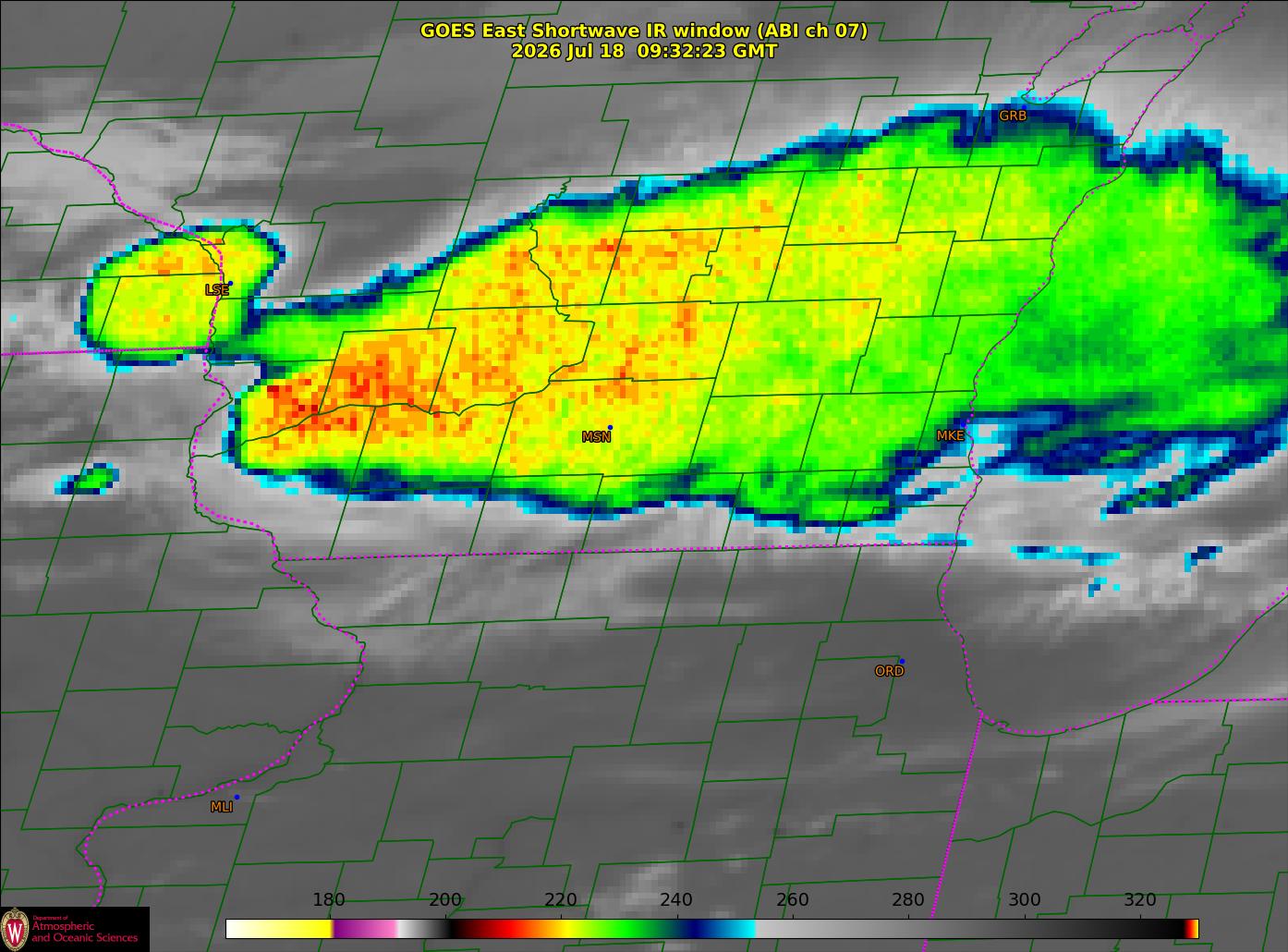Select the MKE station label
This screenshot has width=1288, height=952.
[950, 435]
